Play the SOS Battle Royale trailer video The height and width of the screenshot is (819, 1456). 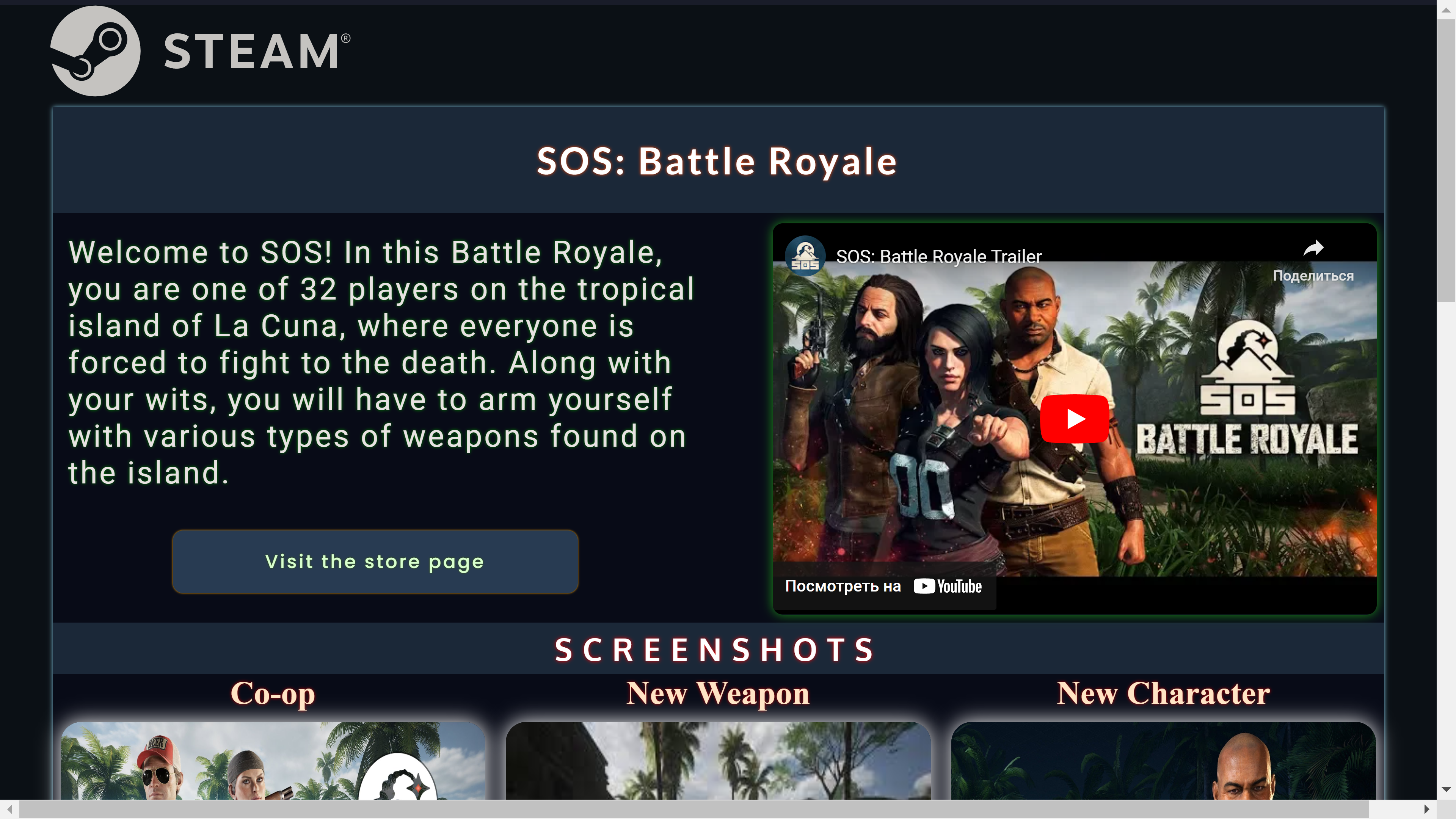click(x=1075, y=419)
